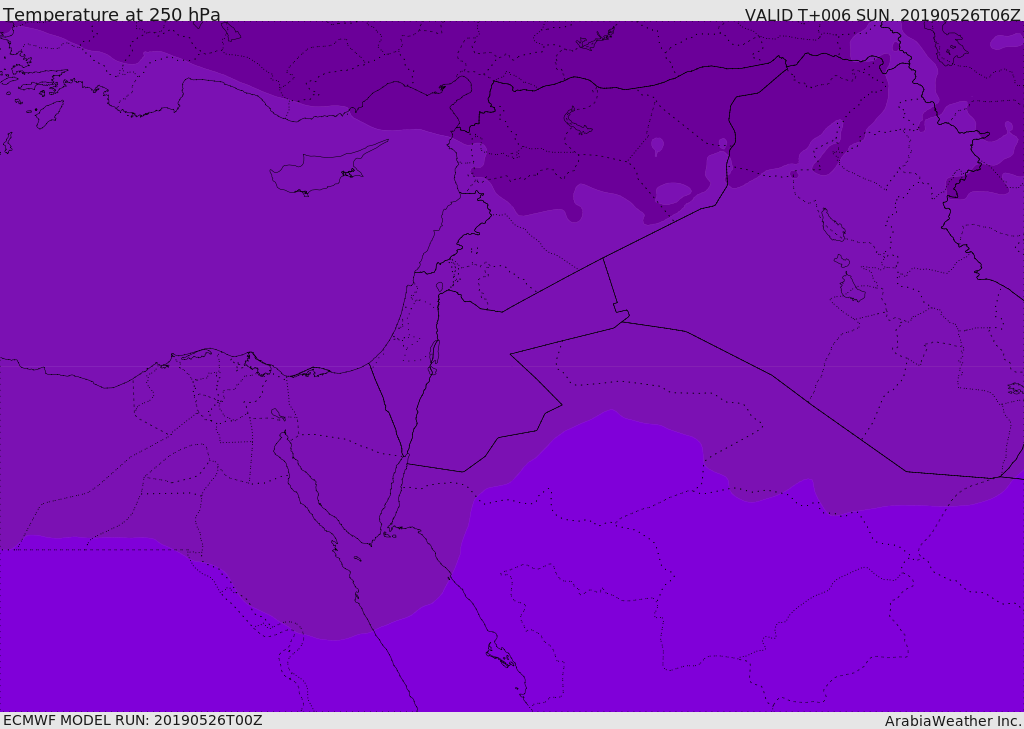Click the island of Cyprus on the map
Screen dimensions: 1024x729
(329, 168)
